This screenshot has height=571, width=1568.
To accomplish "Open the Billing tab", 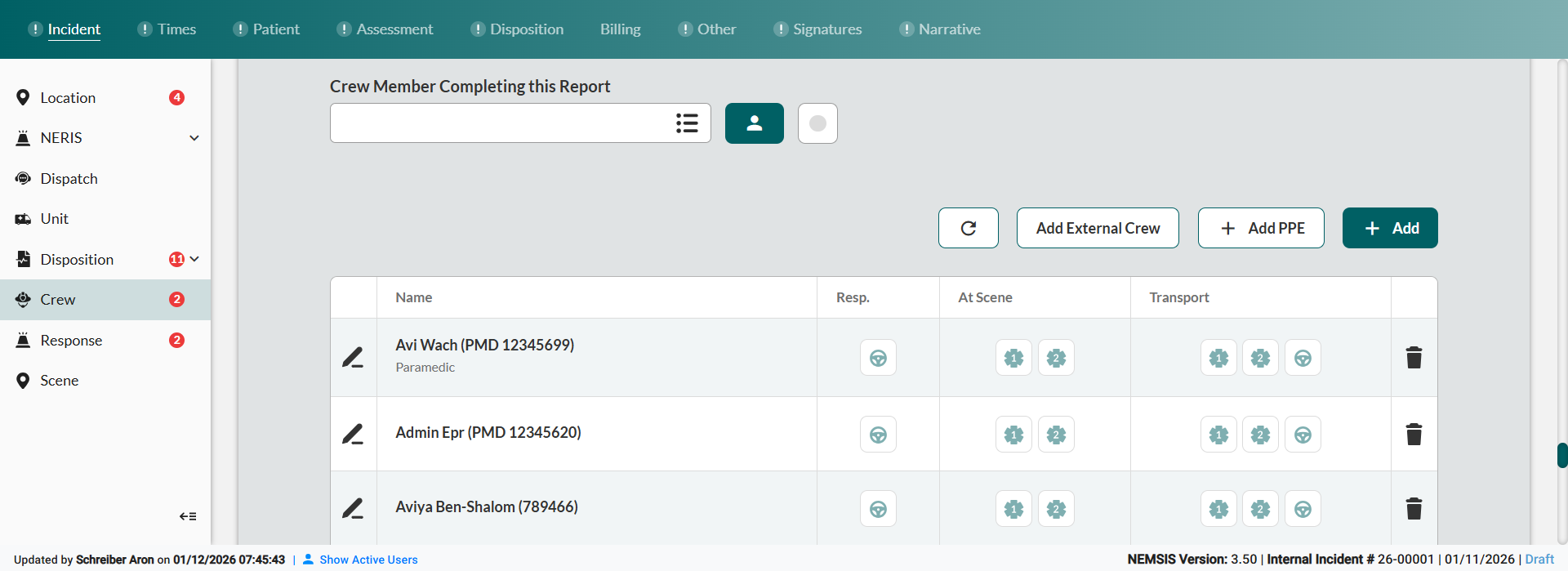I will [x=620, y=29].
